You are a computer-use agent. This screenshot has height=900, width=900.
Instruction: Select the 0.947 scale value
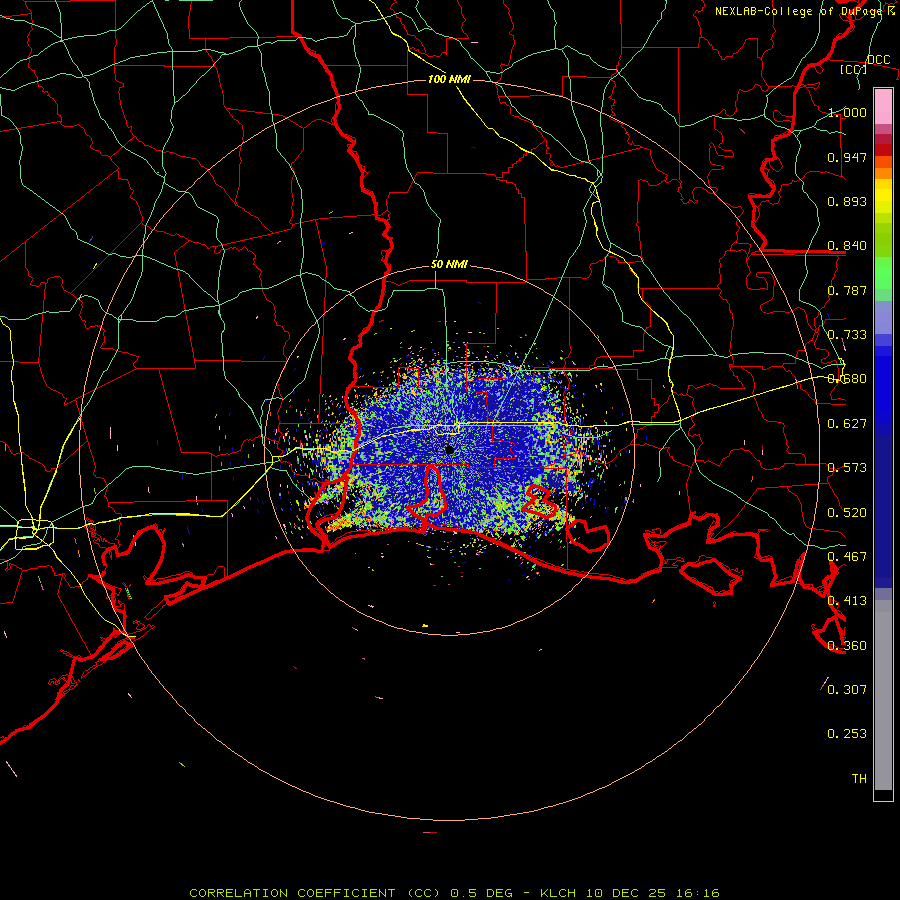[x=847, y=157]
